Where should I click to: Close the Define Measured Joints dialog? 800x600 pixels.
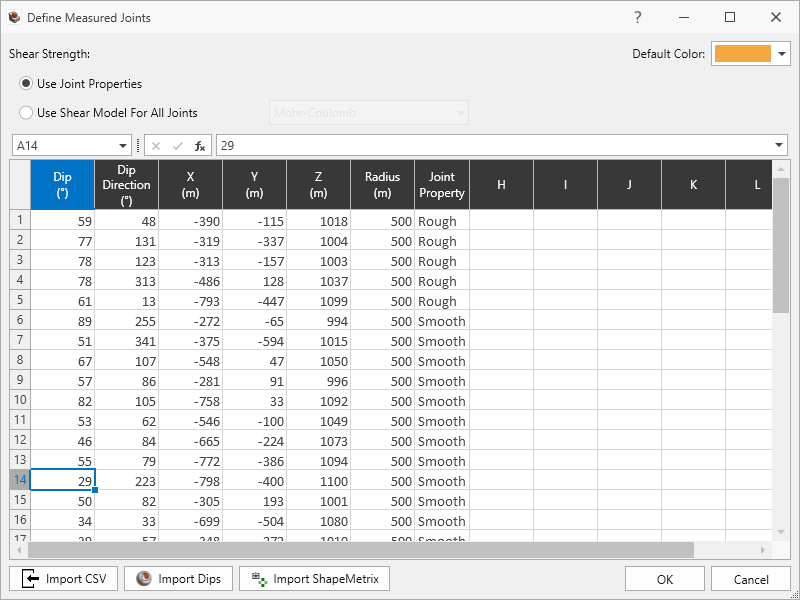coord(776,17)
